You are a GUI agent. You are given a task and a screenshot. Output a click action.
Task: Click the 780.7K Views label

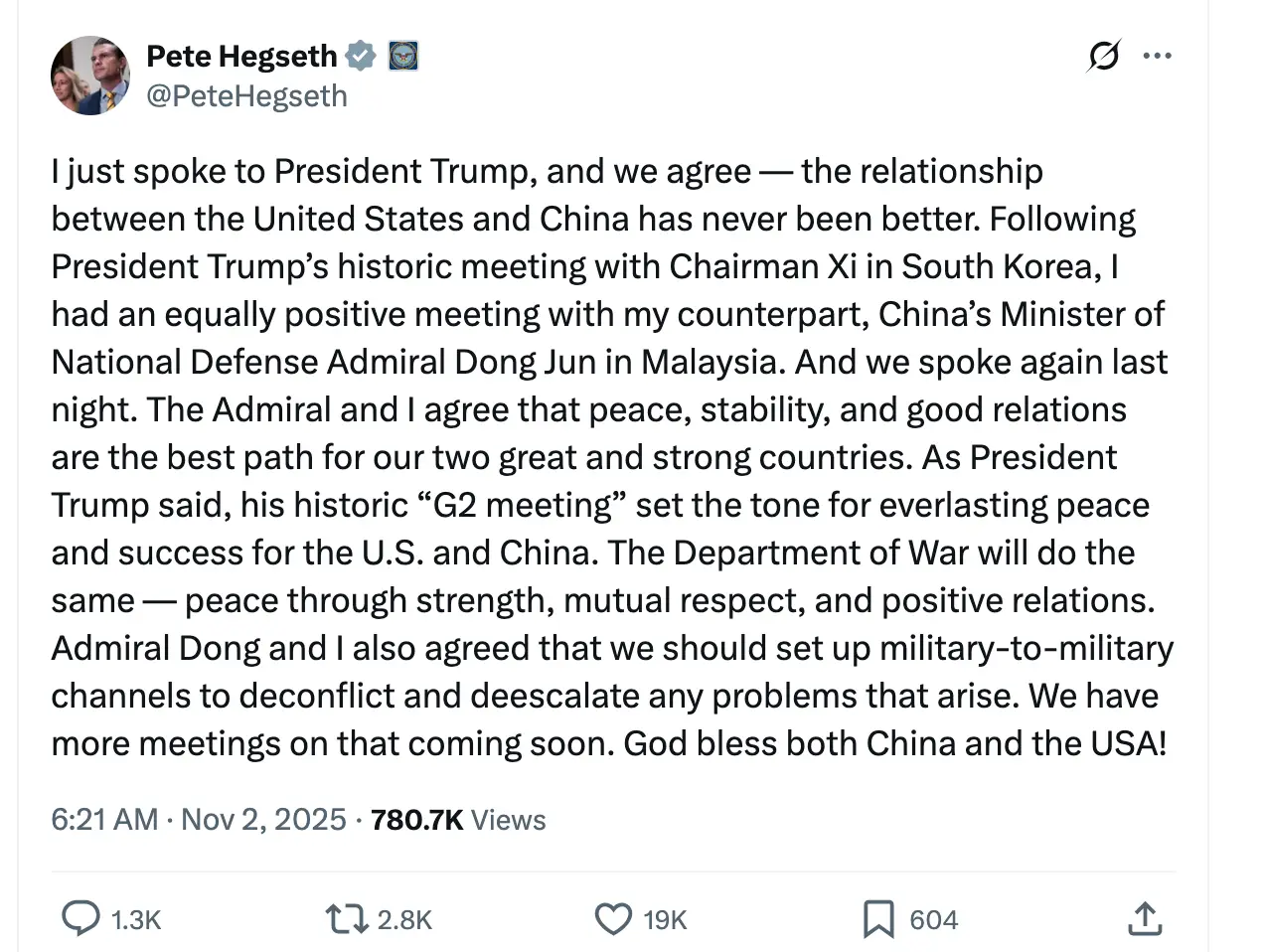pos(458,820)
